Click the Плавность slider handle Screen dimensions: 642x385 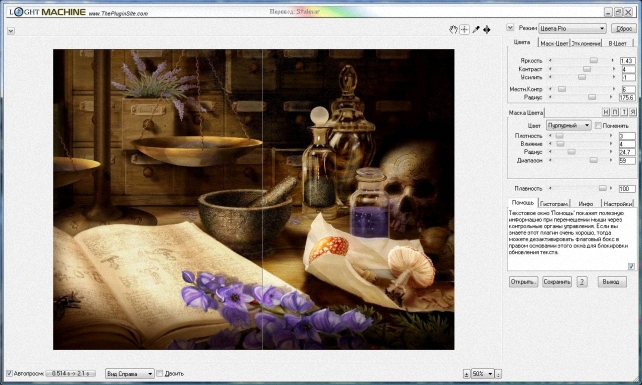pyautogui.click(x=602, y=188)
